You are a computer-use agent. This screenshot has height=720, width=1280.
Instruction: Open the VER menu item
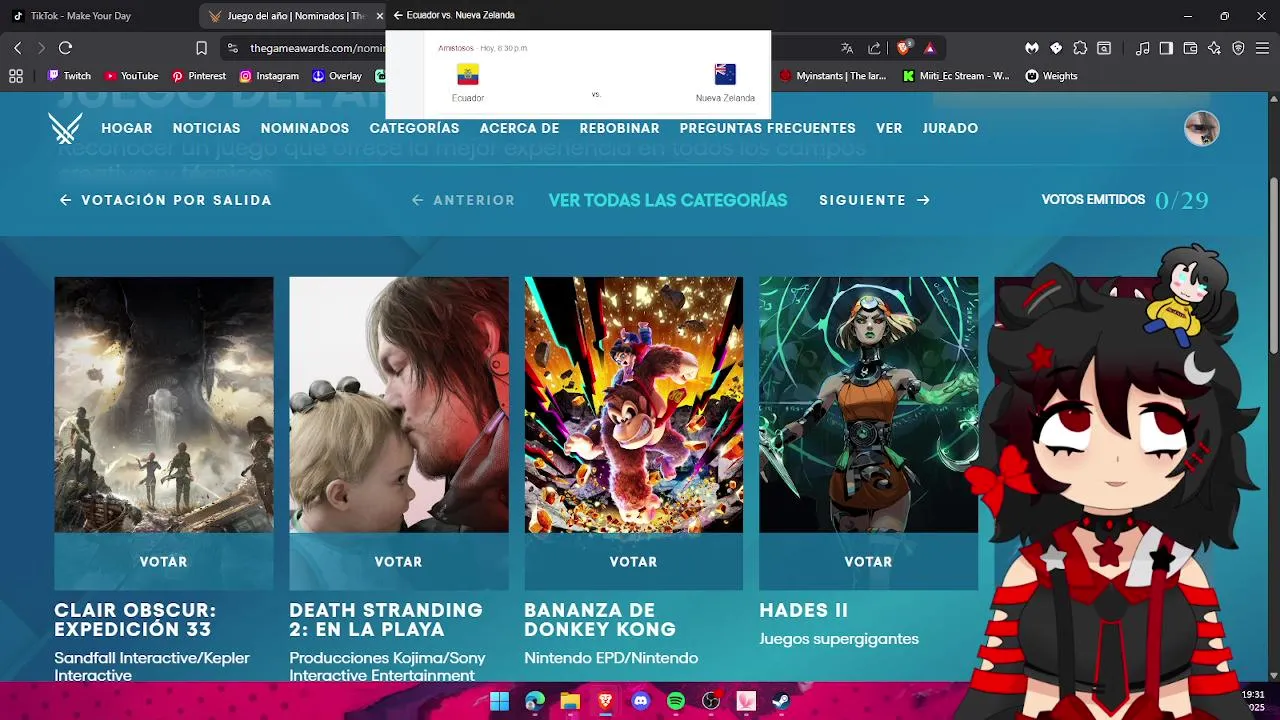tap(889, 128)
